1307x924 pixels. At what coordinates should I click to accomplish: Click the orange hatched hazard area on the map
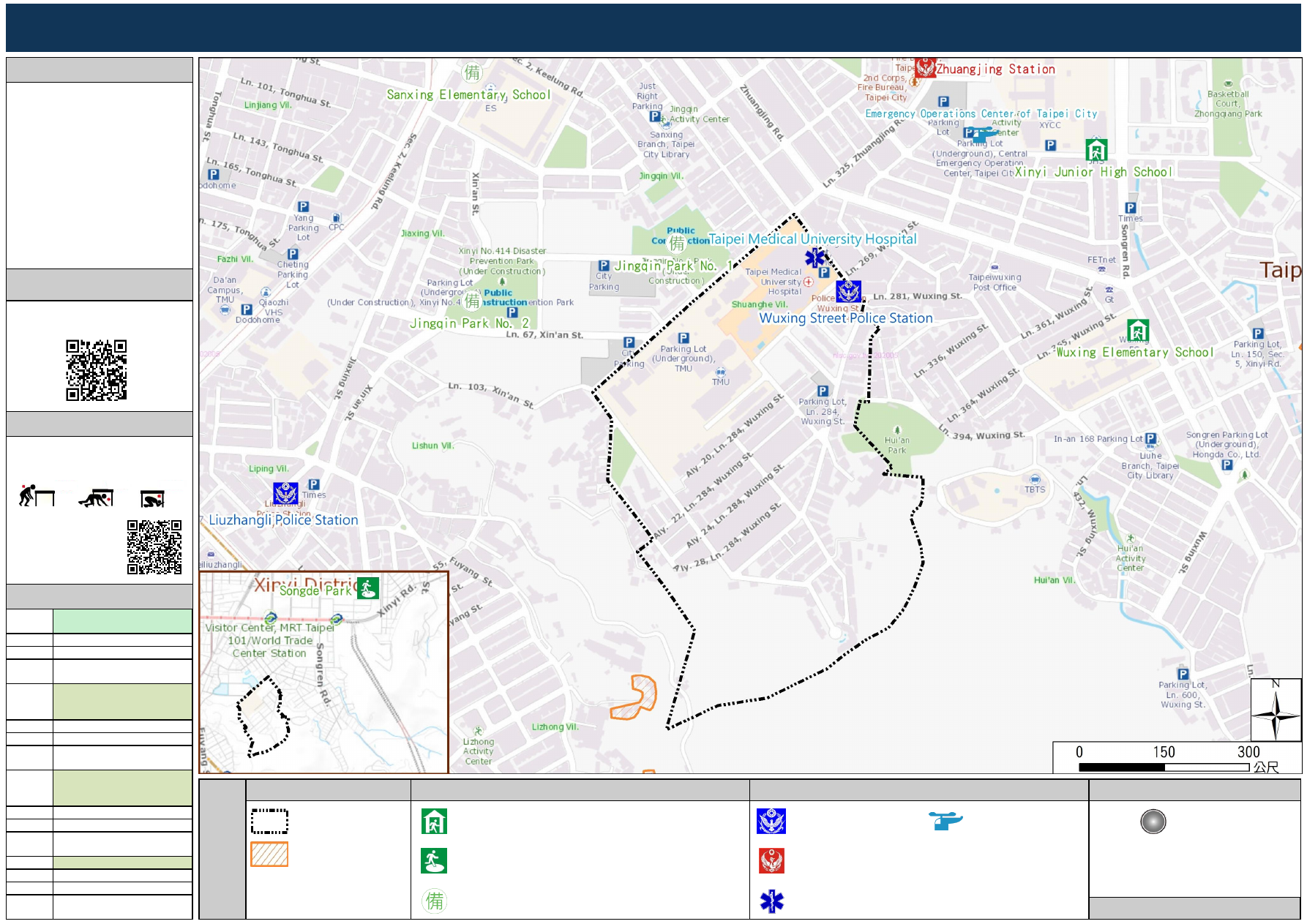coord(635,697)
